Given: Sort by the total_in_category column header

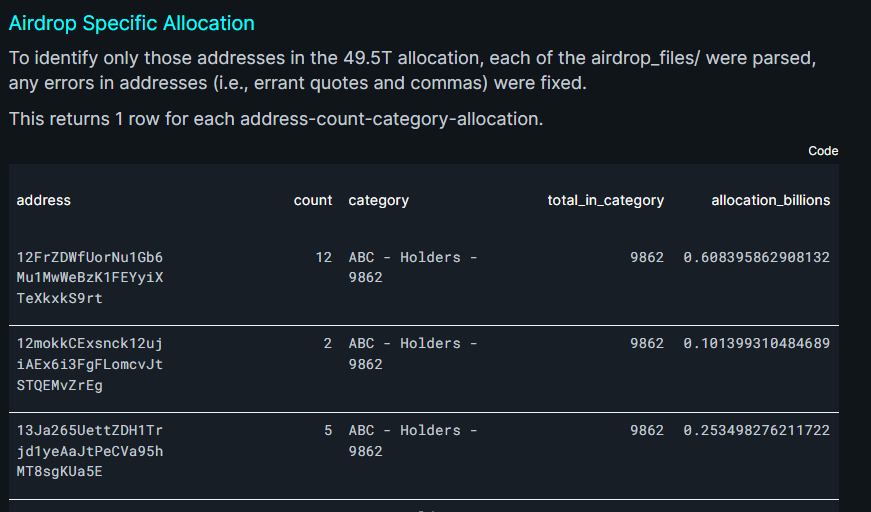Looking at the screenshot, I should pos(605,200).
